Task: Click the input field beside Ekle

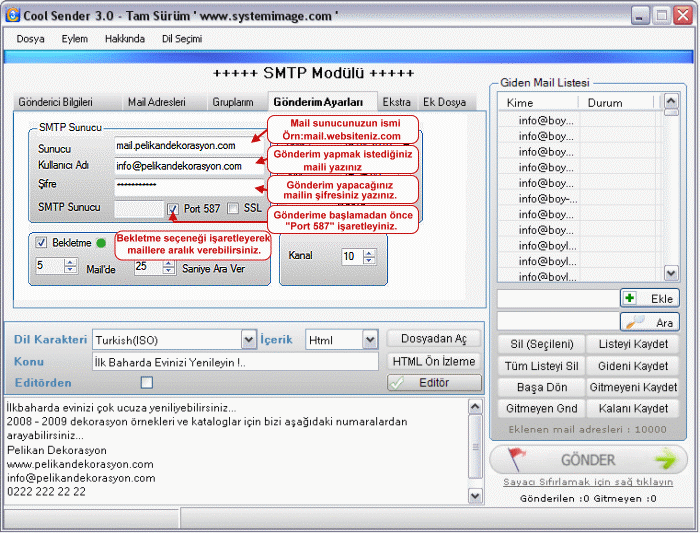Action: (x=558, y=298)
